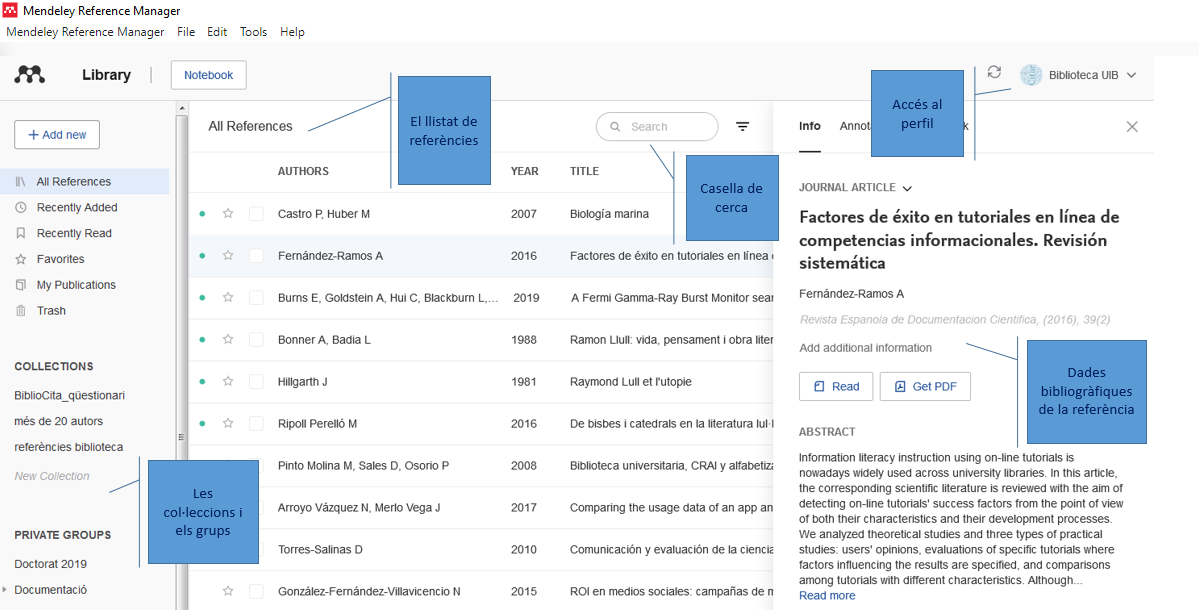Click the Mendeley logo icon

(30, 74)
